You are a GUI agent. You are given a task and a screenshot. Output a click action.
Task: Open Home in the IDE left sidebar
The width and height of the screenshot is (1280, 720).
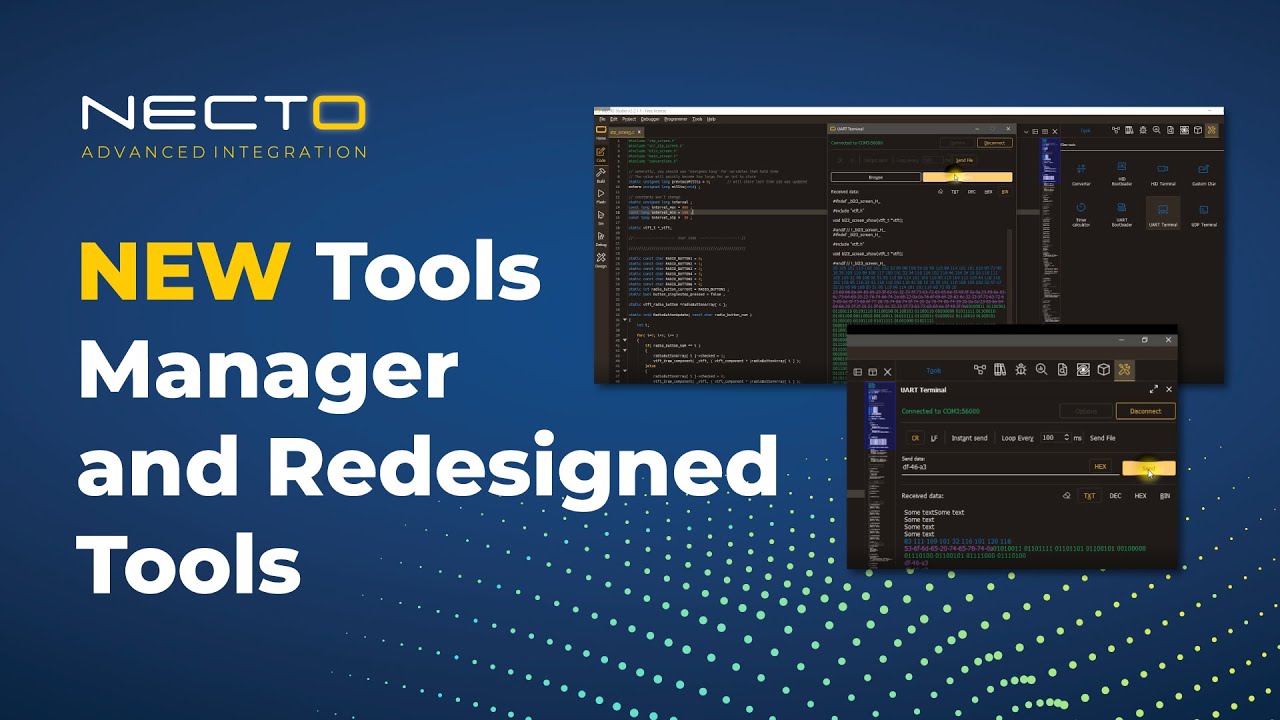601,132
